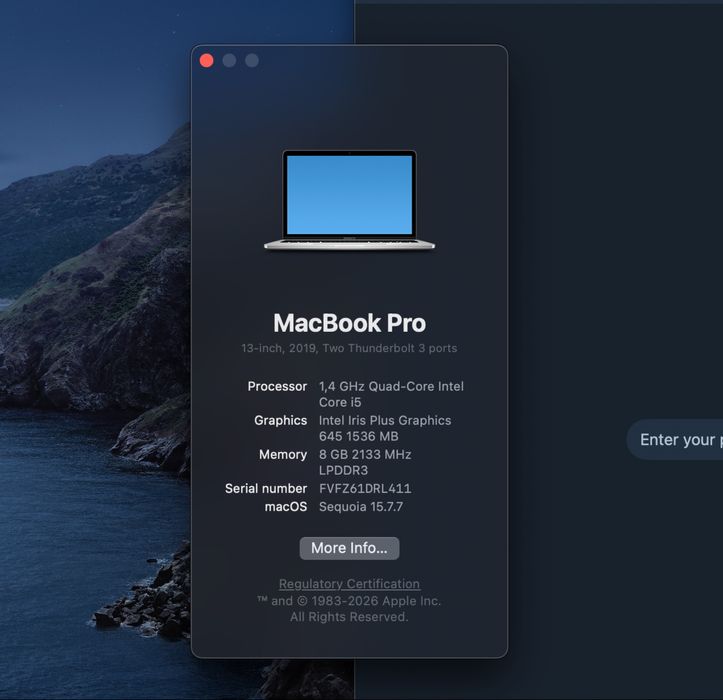The width and height of the screenshot is (723, 700).
Task: Click the "13-inch, 2019, Two Thunderbolt 3 ports" subtitle
Action: click(349, 348)
